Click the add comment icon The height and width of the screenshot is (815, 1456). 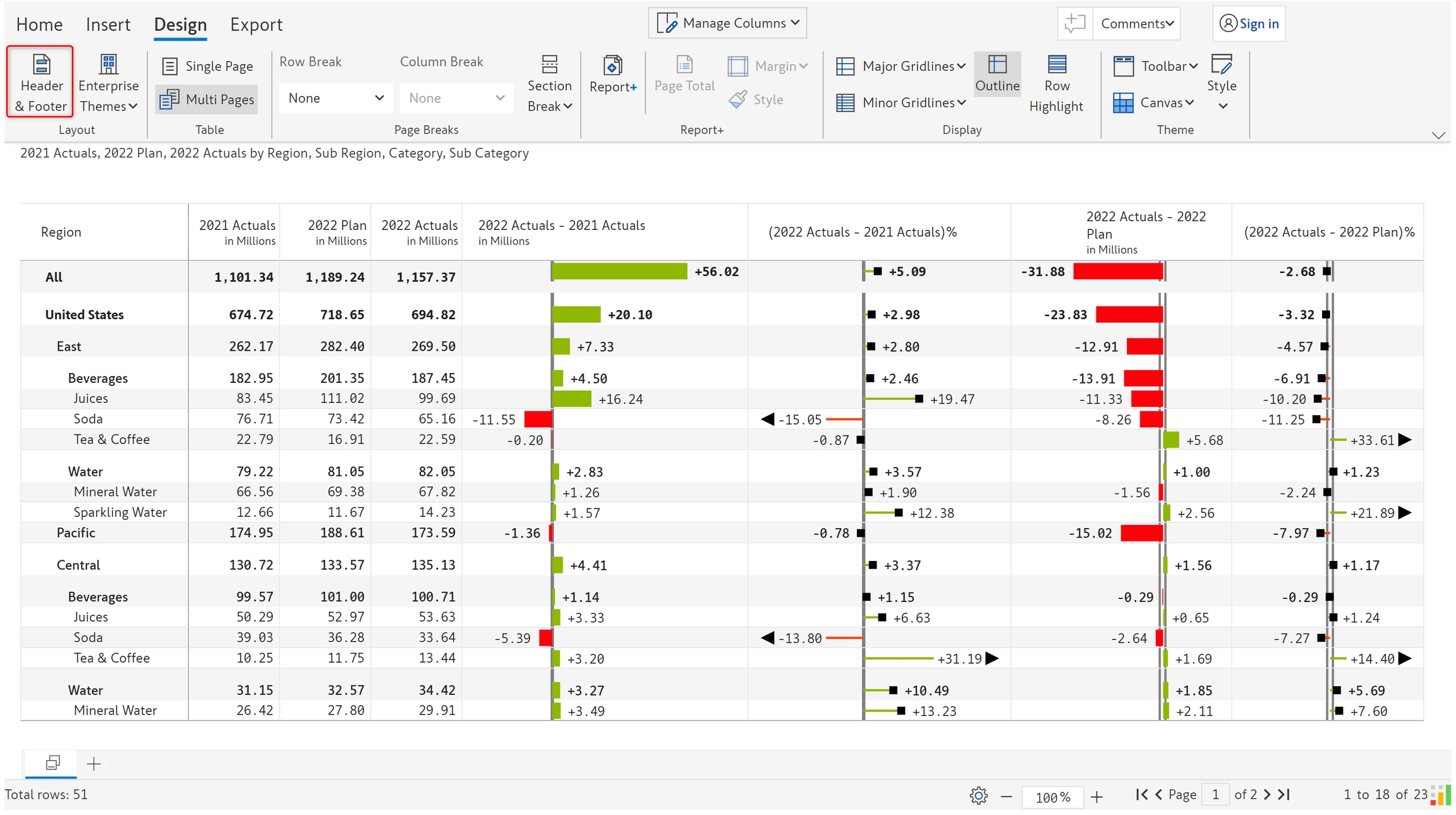[1074, 24]
